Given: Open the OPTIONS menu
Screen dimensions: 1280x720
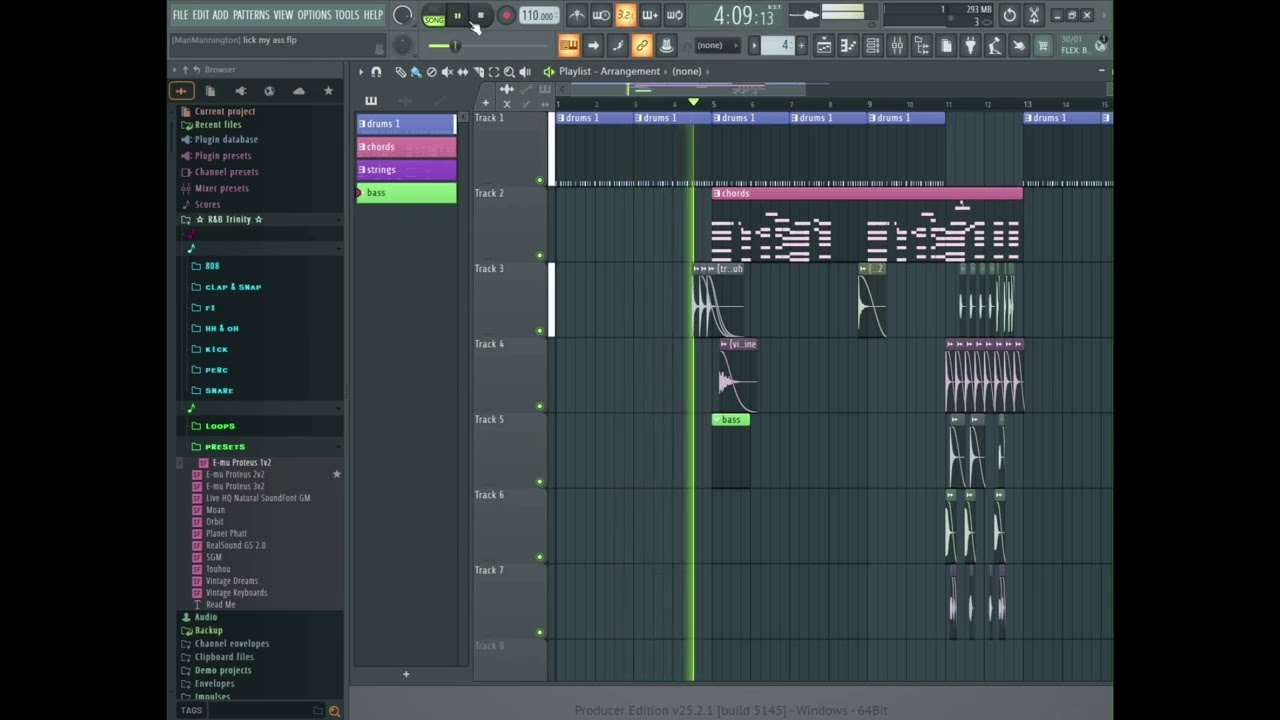Looking at the screenshot, I should pos(314,15).
